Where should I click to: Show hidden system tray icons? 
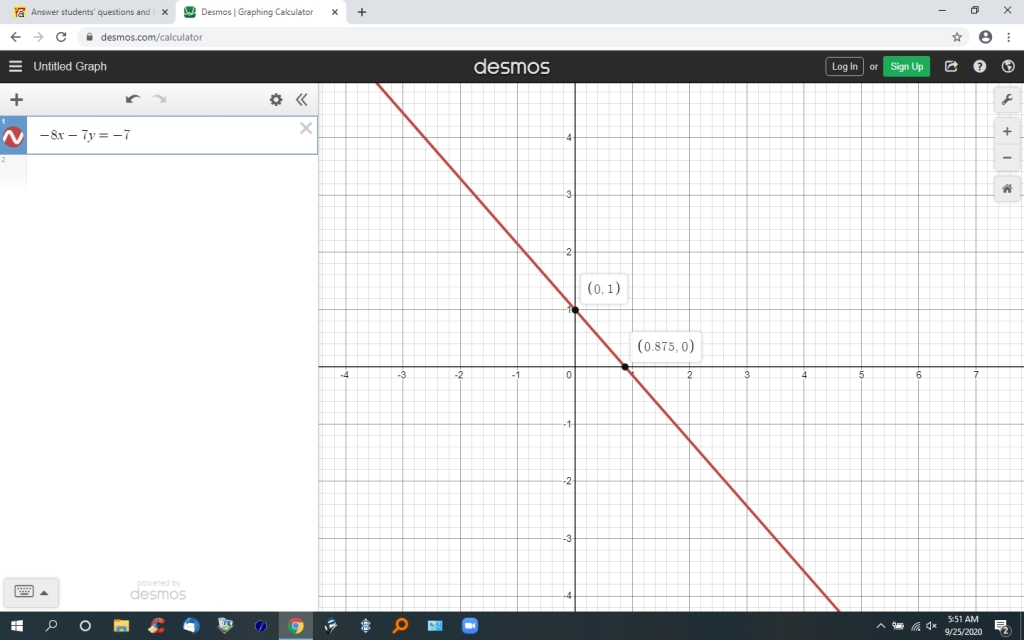(x=880, y=626)
